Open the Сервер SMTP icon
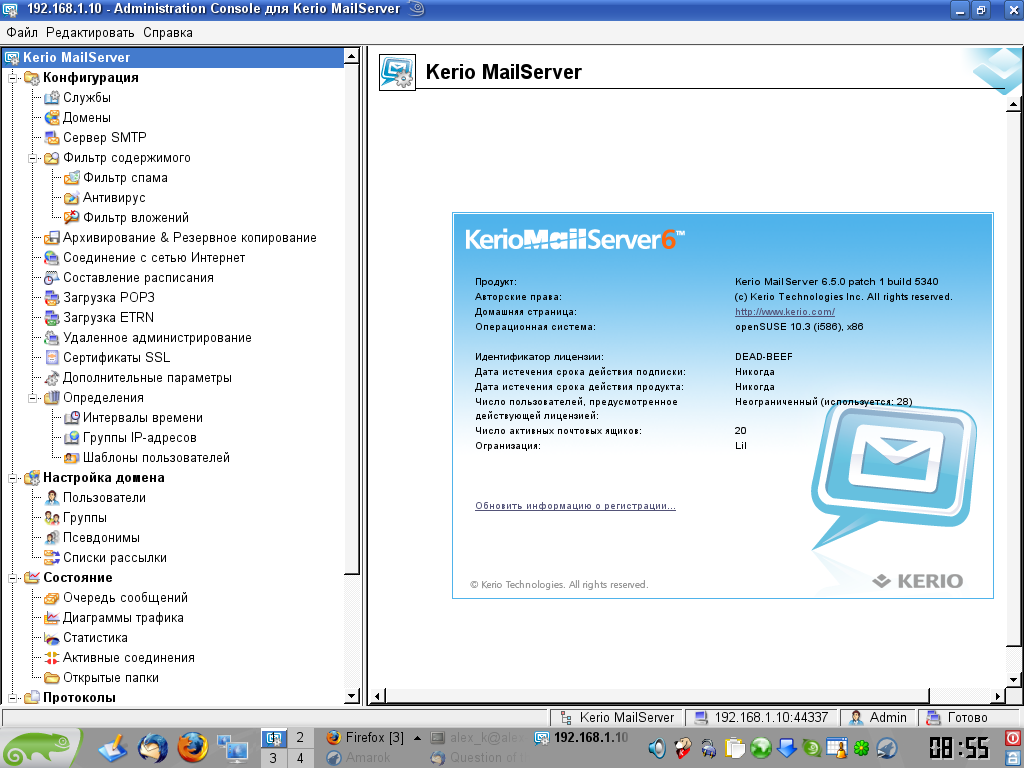This screenshot has width=1024, height=768. pos(52,138)
